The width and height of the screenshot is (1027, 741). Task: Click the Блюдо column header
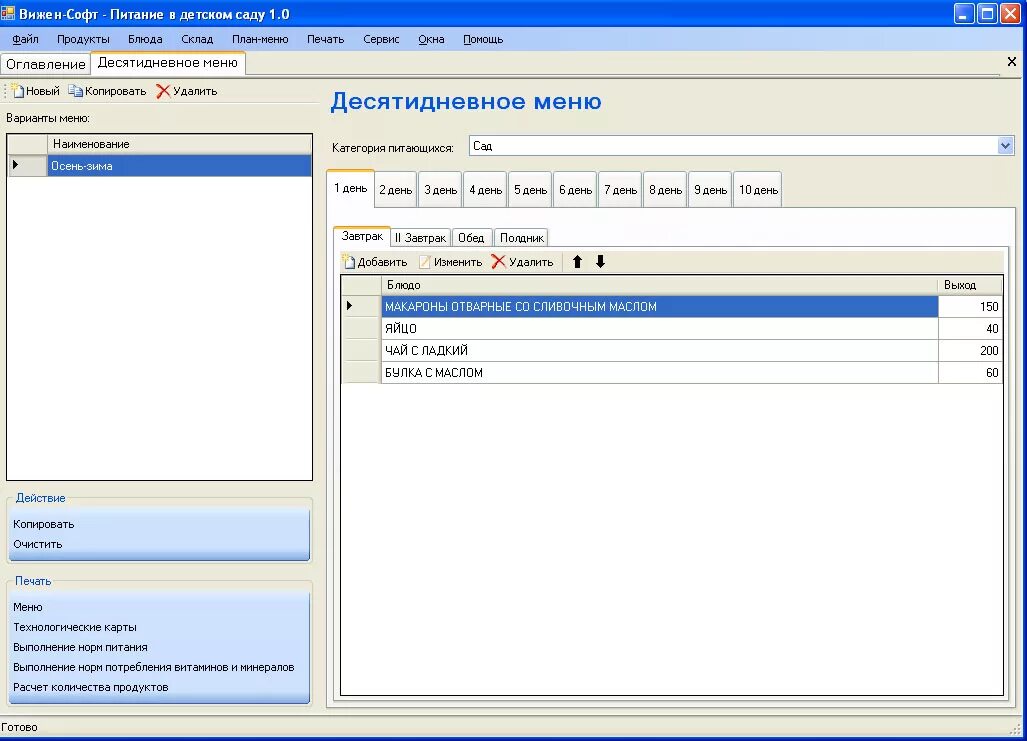tap(660, 285)
